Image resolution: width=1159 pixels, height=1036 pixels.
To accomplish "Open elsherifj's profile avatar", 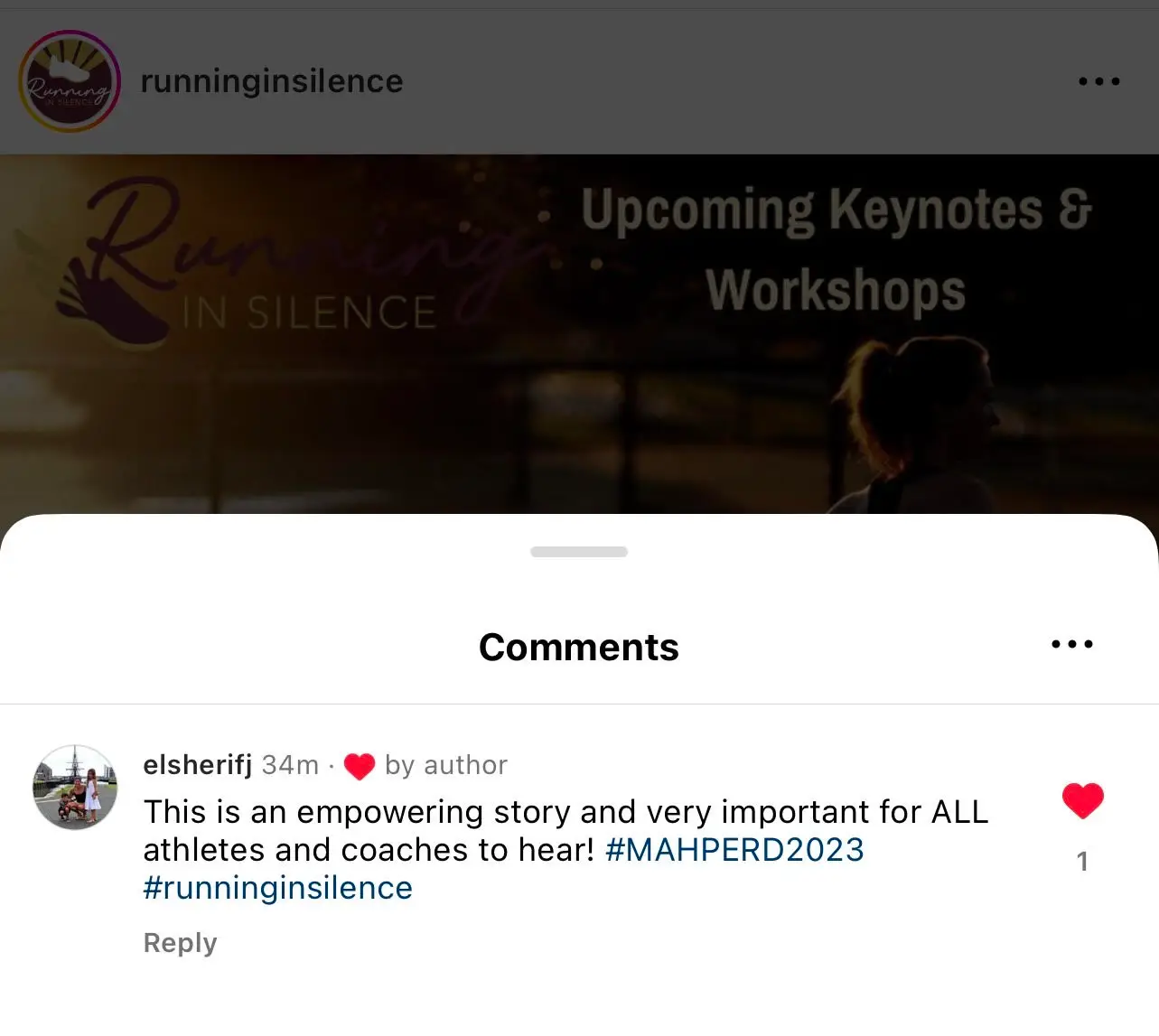I will coord(75,787).
